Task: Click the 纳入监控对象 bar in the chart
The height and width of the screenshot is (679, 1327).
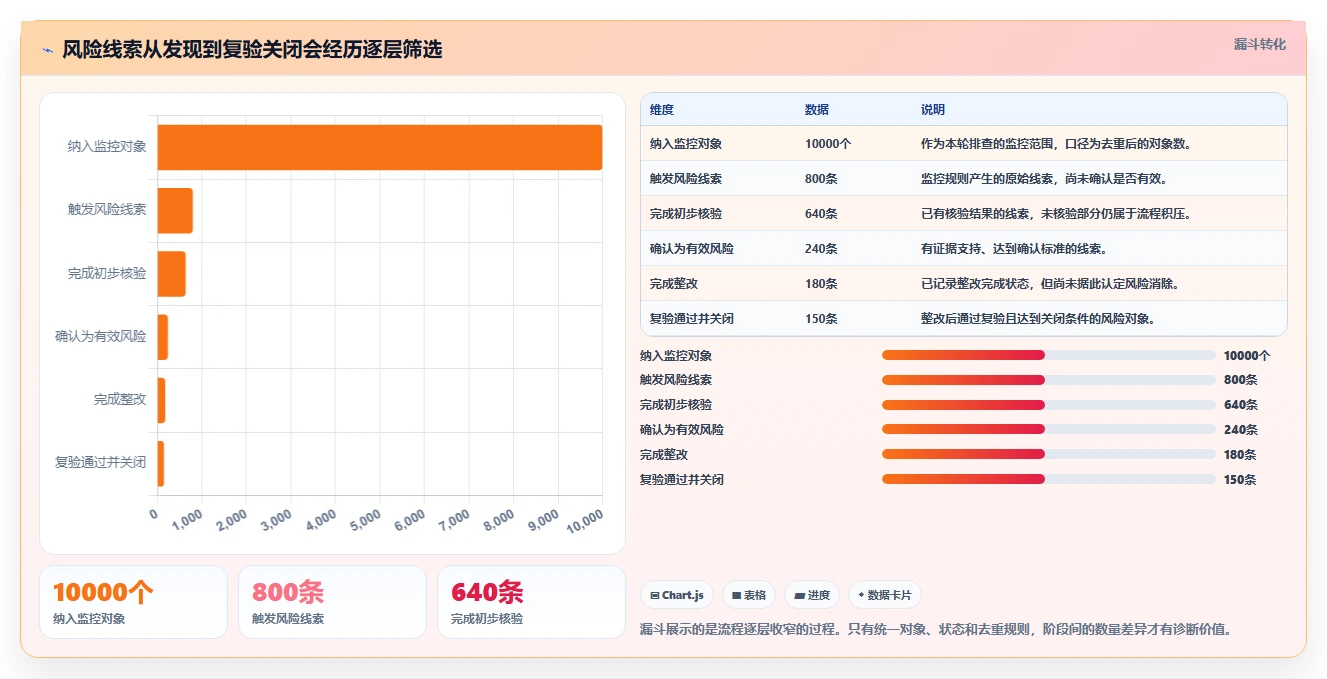Action: tap(380, 147)
